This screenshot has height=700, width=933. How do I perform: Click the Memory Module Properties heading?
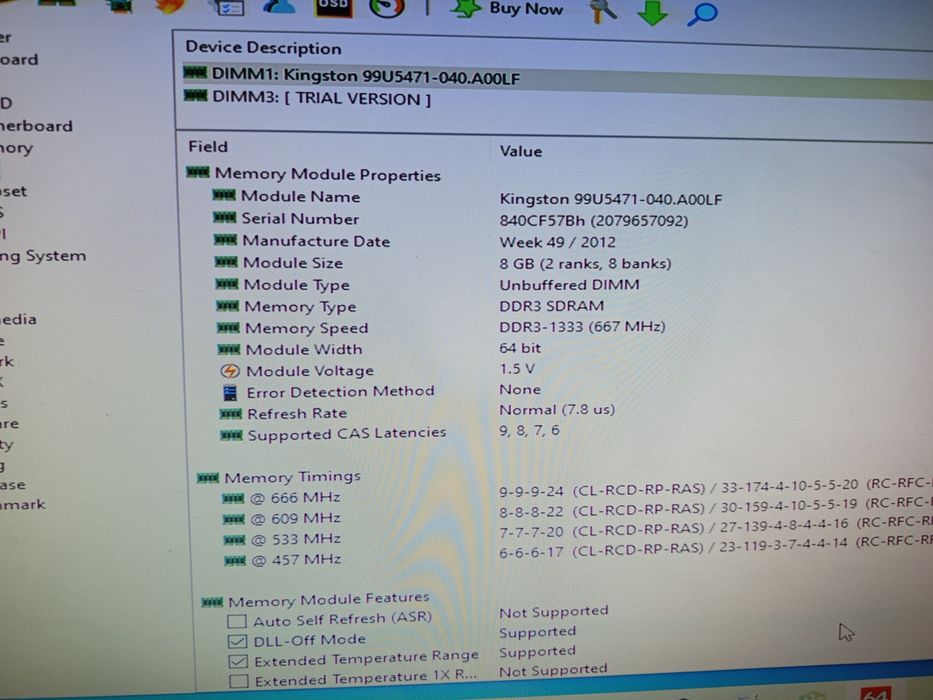[x=328, y=174]
